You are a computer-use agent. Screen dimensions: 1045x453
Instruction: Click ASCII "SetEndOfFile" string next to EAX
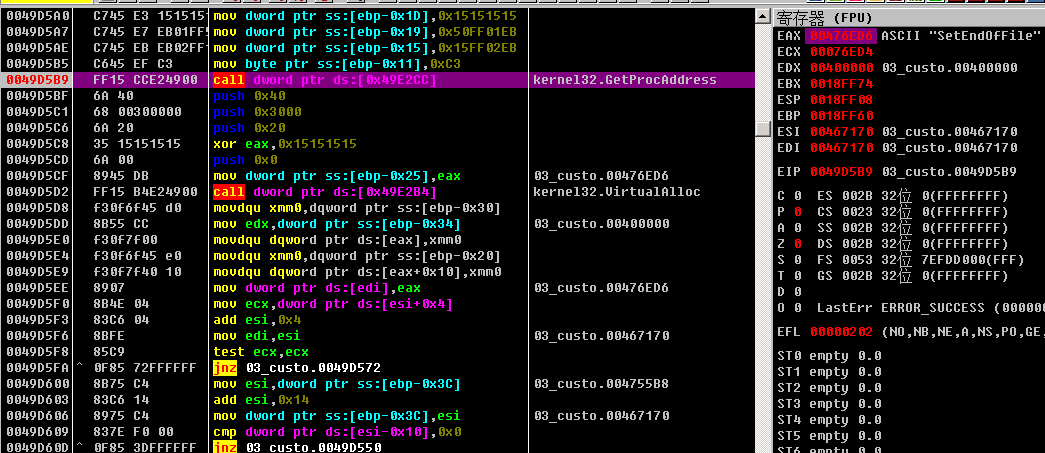[x=961, y=35]
